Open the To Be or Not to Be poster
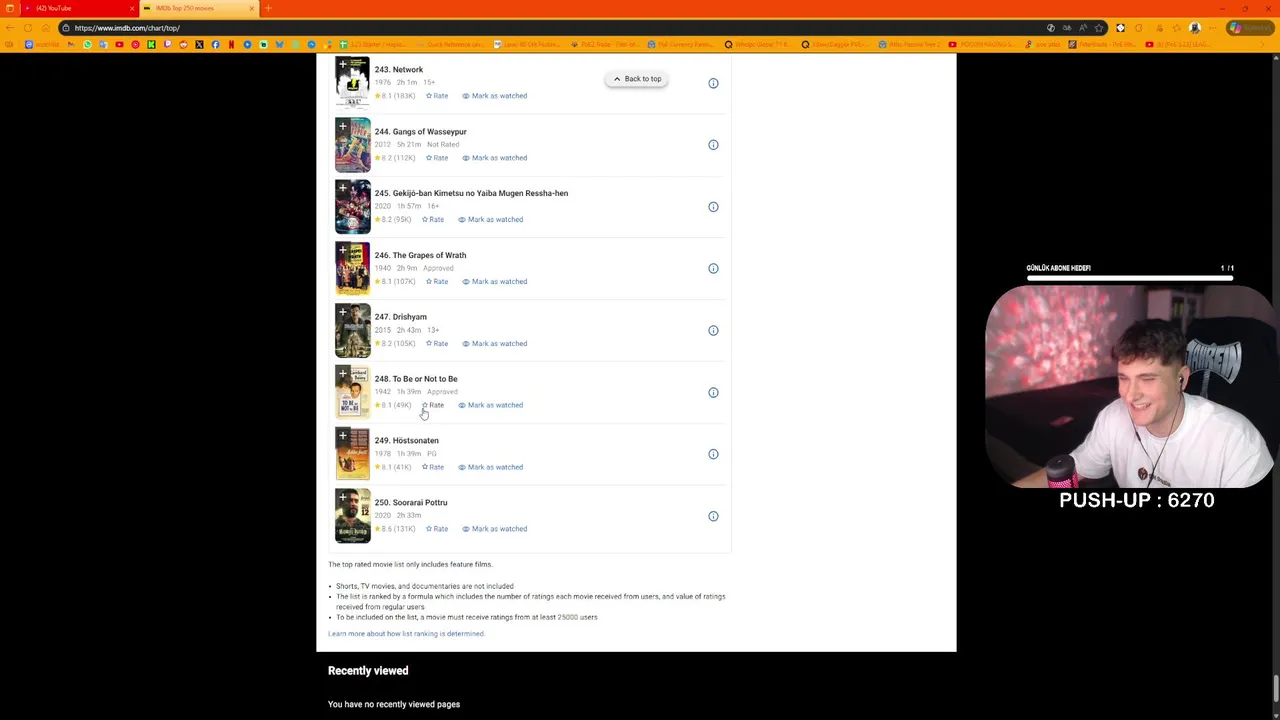The height and width of the screenshot is (720, 1280). coord(352,393)
